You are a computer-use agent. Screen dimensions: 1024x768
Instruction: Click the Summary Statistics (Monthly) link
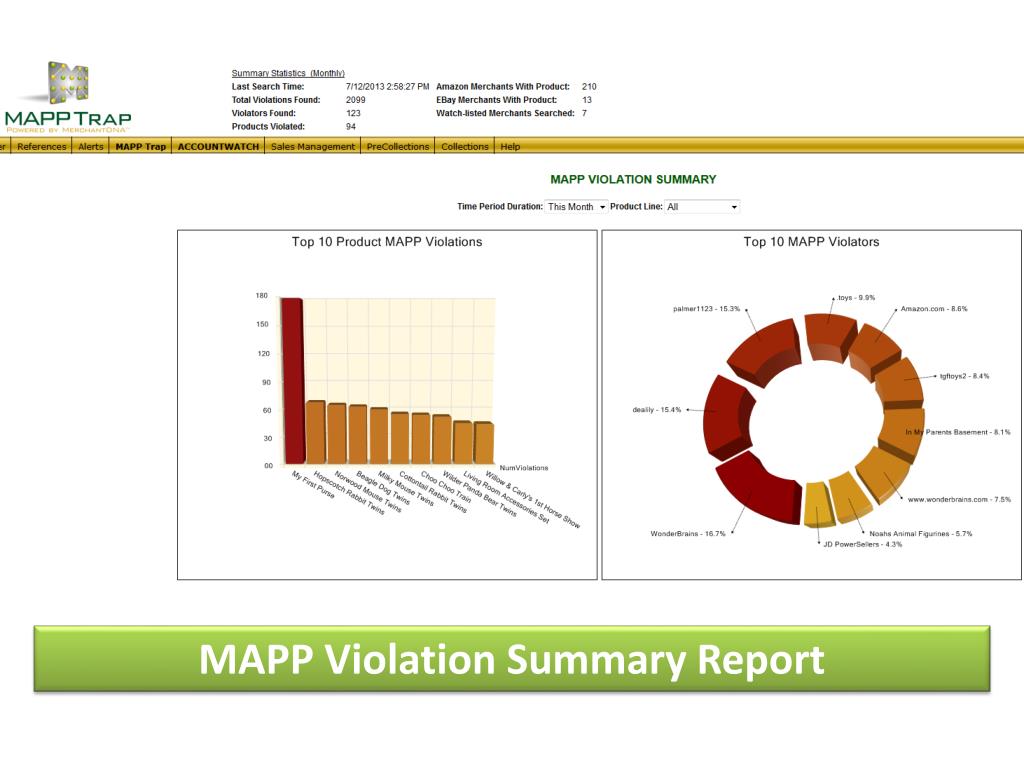pos(288,73)
